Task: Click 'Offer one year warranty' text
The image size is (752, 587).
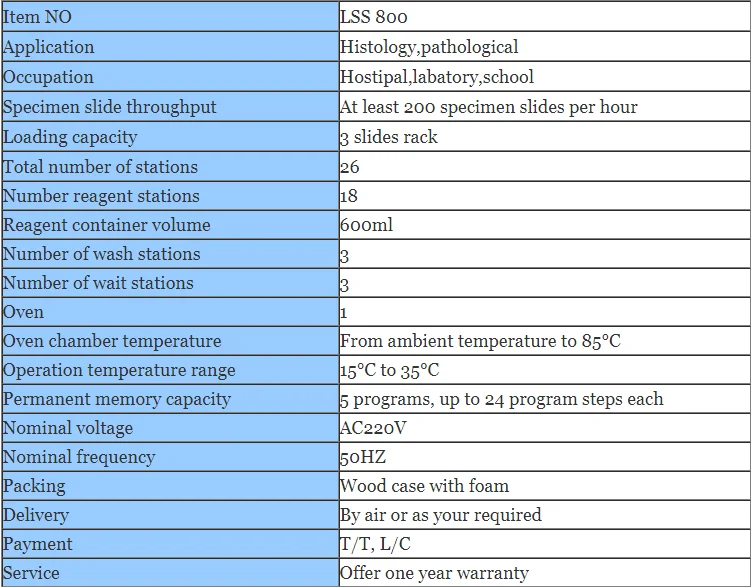Action: pos(434,573)
